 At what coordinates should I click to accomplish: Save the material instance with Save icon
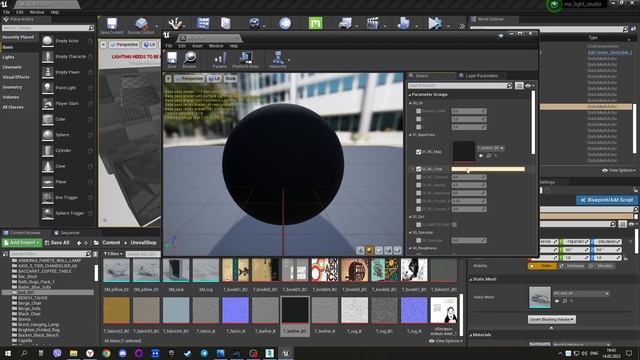tap(172, 59)
